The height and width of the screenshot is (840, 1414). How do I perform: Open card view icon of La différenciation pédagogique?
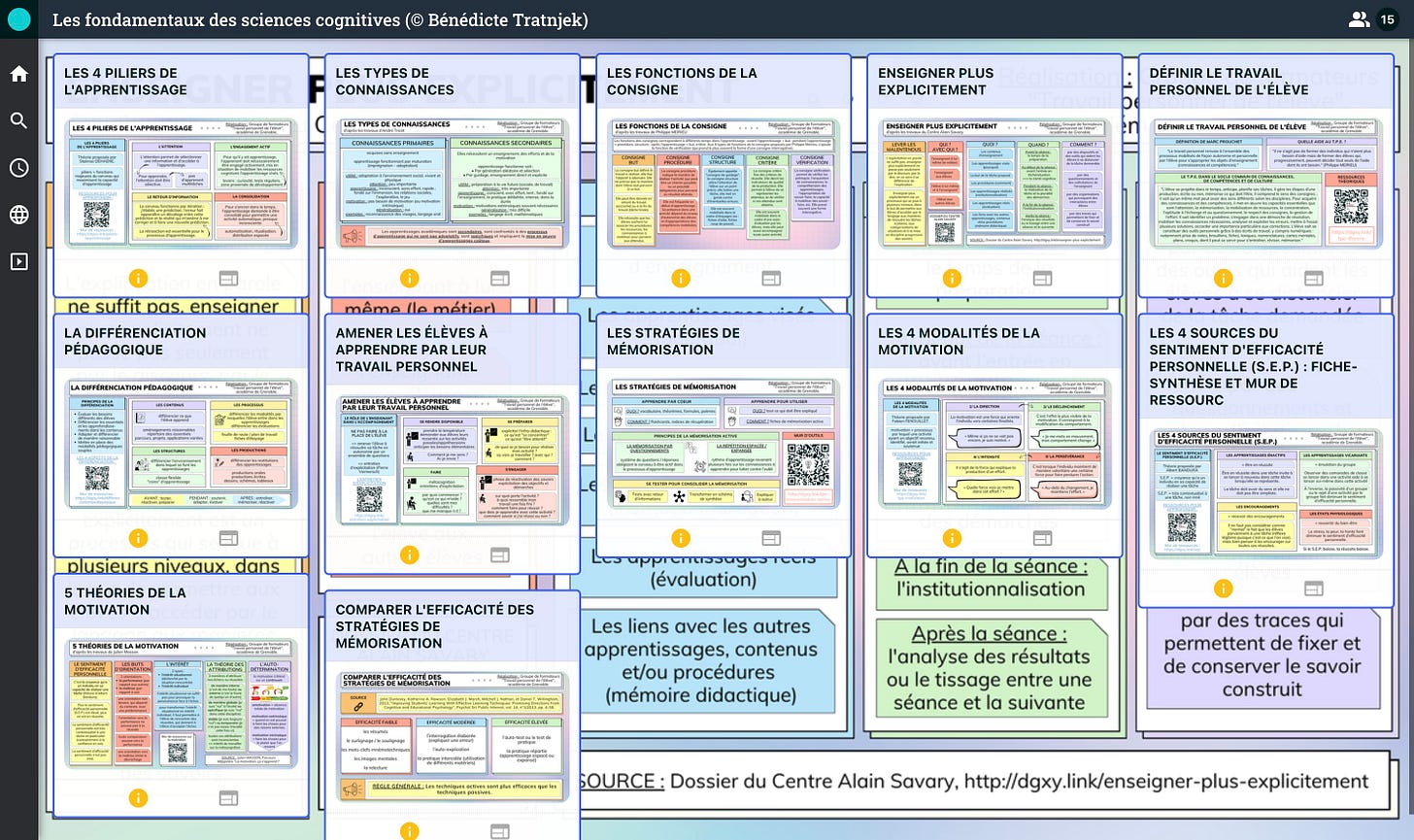pyautogui.click(x=228, y=538)
